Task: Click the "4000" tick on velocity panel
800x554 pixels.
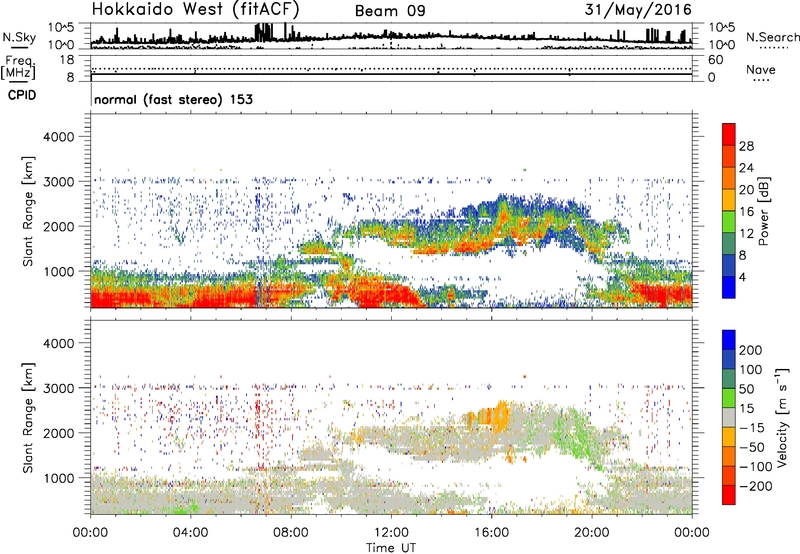Action: click(x=58, y=343)
